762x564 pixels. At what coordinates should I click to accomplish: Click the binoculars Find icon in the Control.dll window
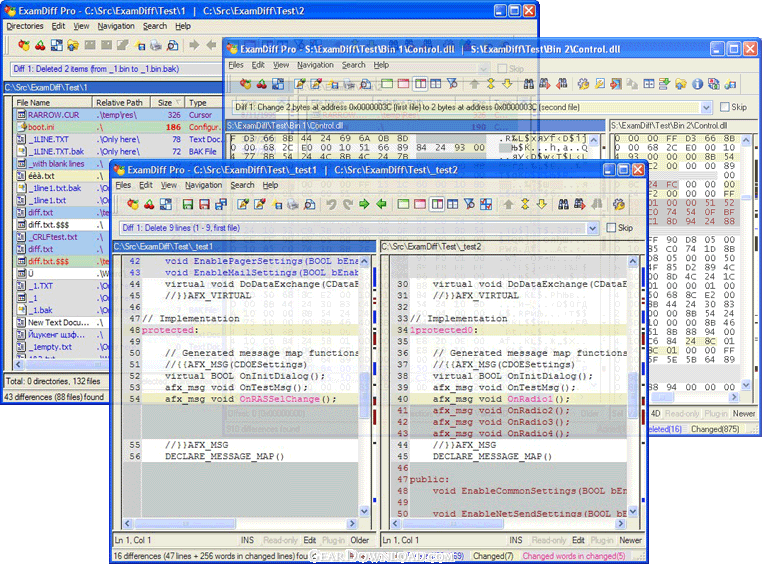point(529,84)
